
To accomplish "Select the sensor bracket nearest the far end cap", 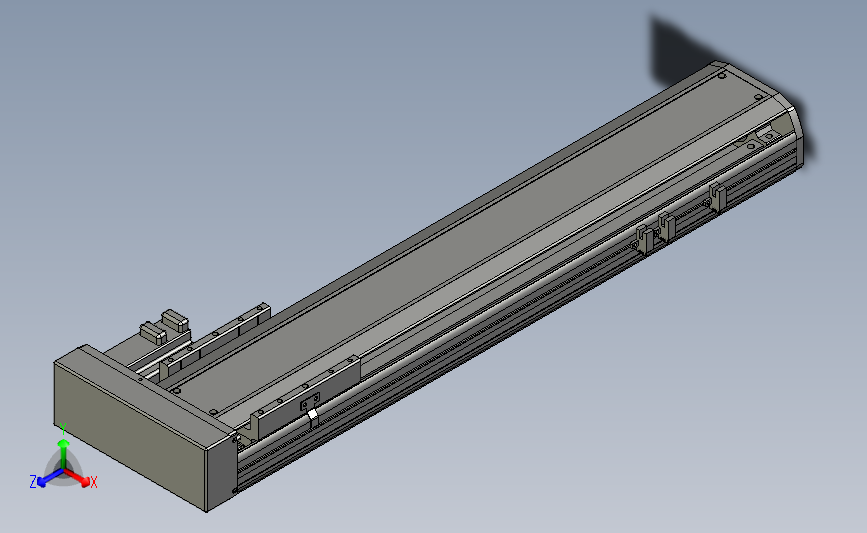I will [717, 197].
